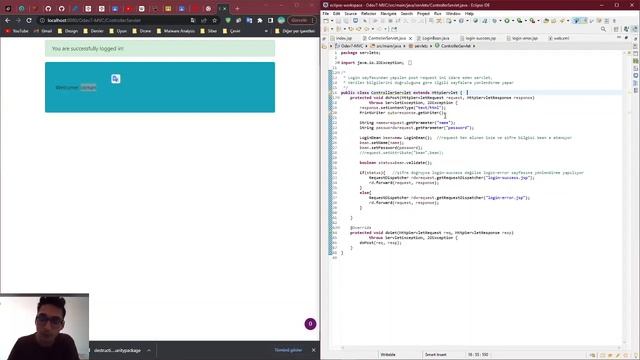Open Eclipse Run dropdown arrow
This screenshot has width=640, height=360.
pos(512,21)
